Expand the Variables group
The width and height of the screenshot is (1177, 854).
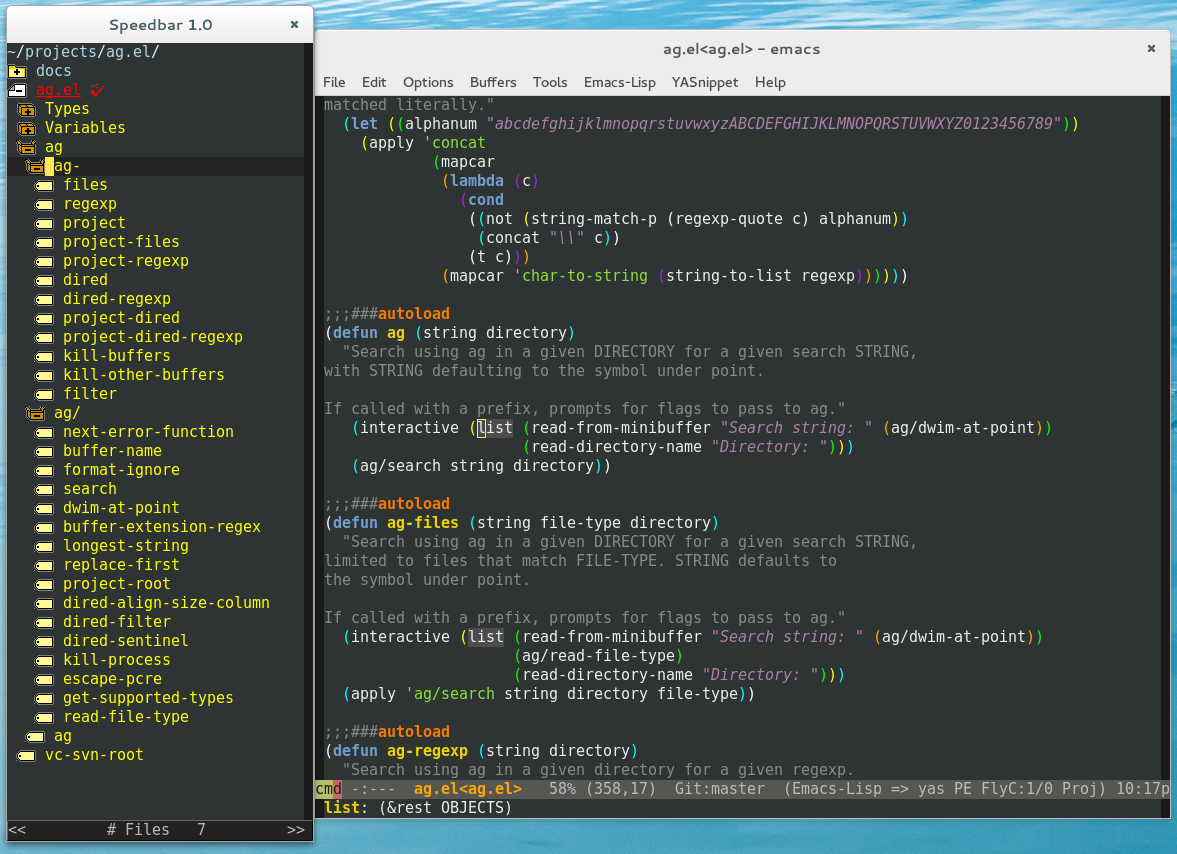pyautogui.click(x=26, y=128)
